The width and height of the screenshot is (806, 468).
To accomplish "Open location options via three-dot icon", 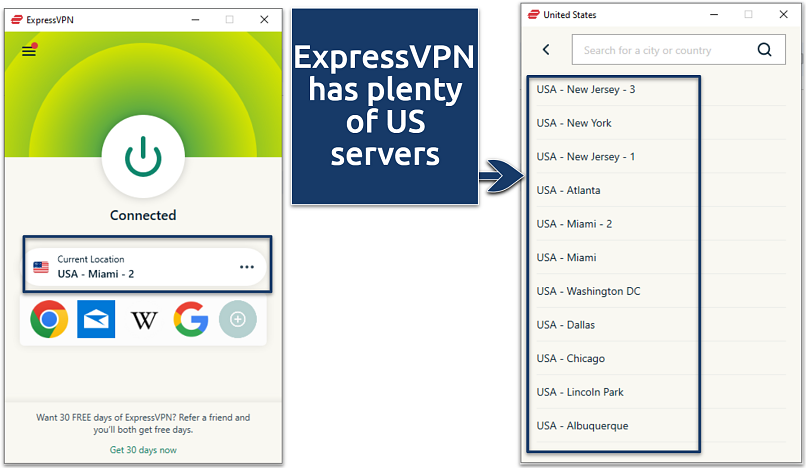I will click(246, 267).
